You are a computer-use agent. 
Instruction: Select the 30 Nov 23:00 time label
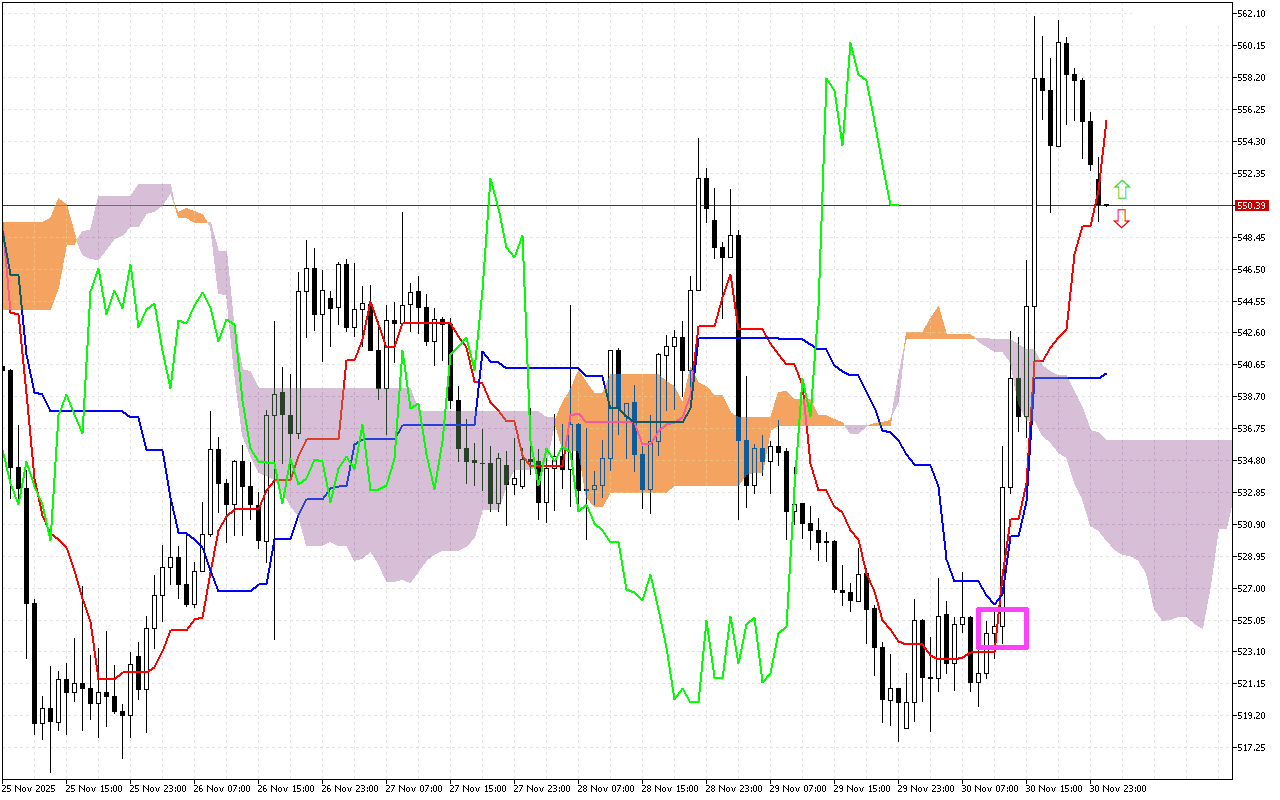(x=1118, y=788)
